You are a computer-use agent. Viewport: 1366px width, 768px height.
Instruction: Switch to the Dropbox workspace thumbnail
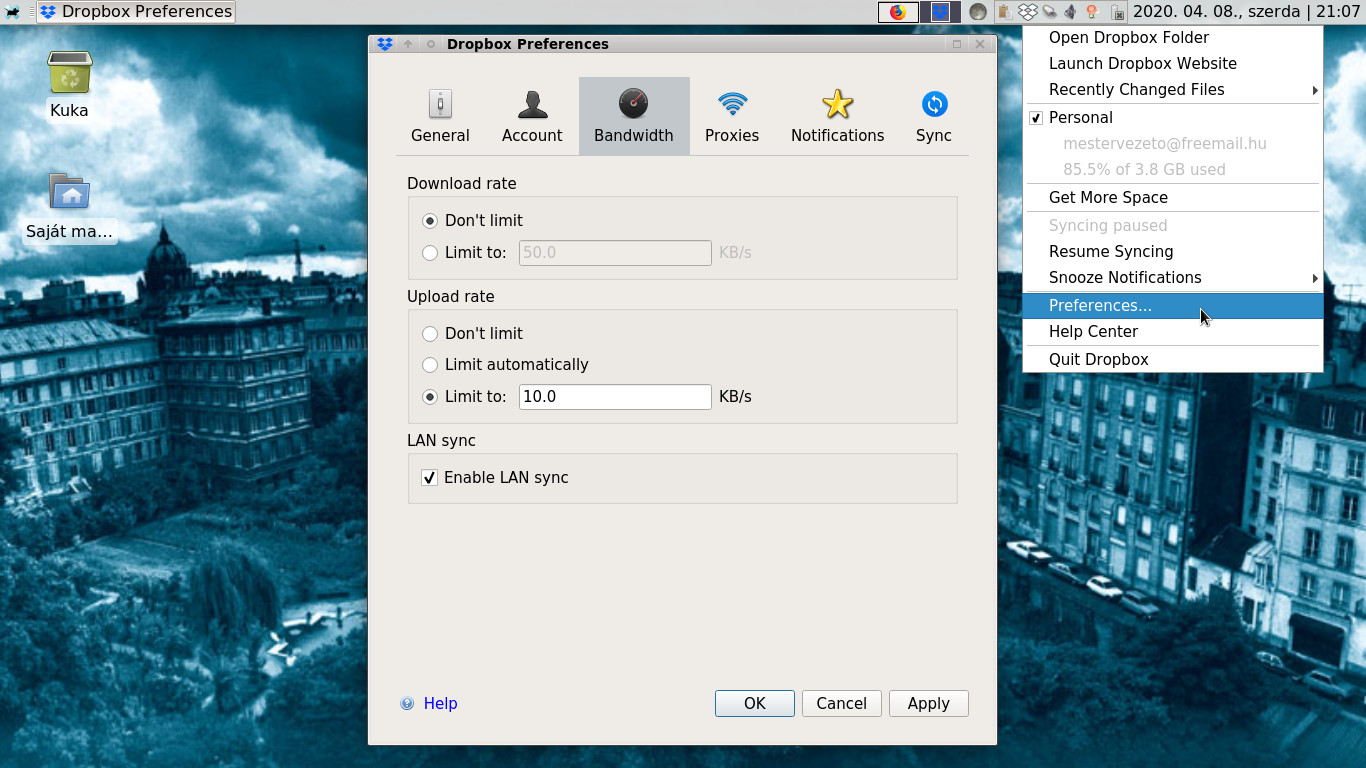(940, 12)
